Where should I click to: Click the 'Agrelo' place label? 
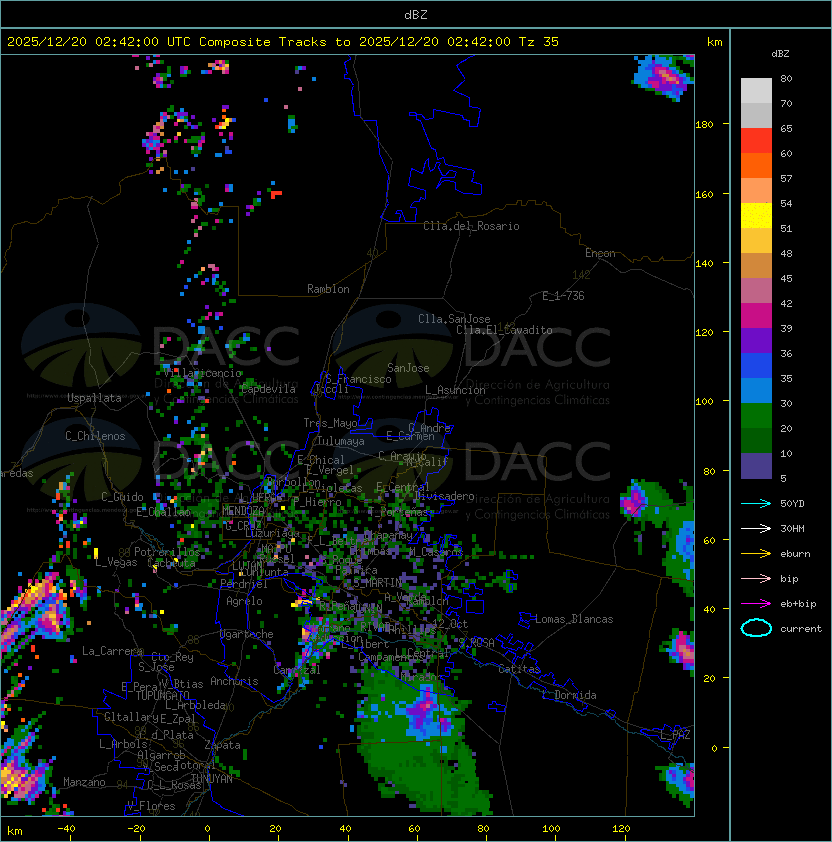coord(244,601)
